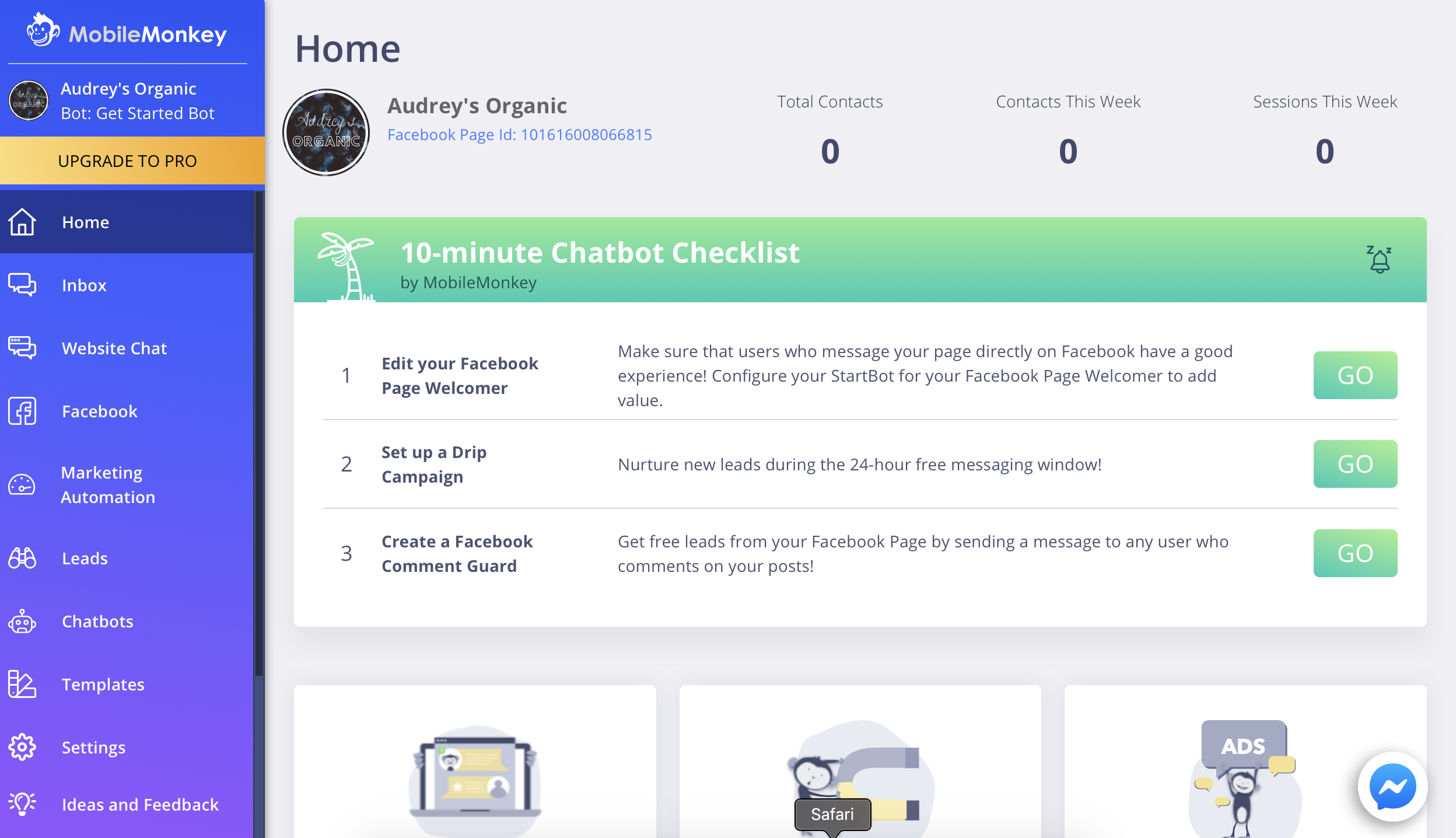Click GO for Drip Campaign step

pyautogui.click(x=1355, y=464)
